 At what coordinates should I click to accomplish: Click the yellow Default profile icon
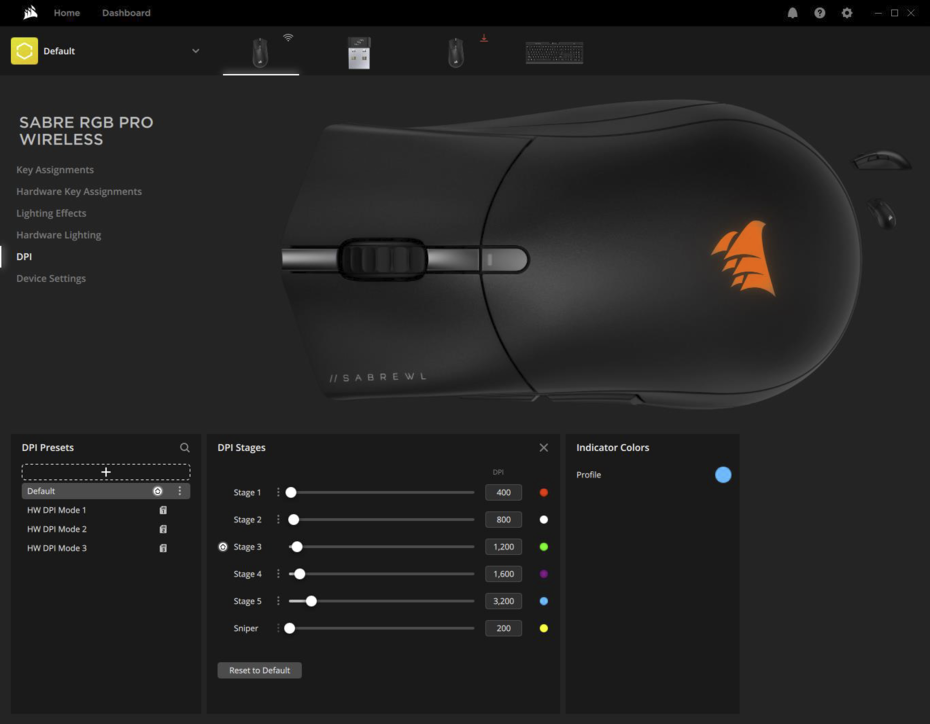[24, 51]
